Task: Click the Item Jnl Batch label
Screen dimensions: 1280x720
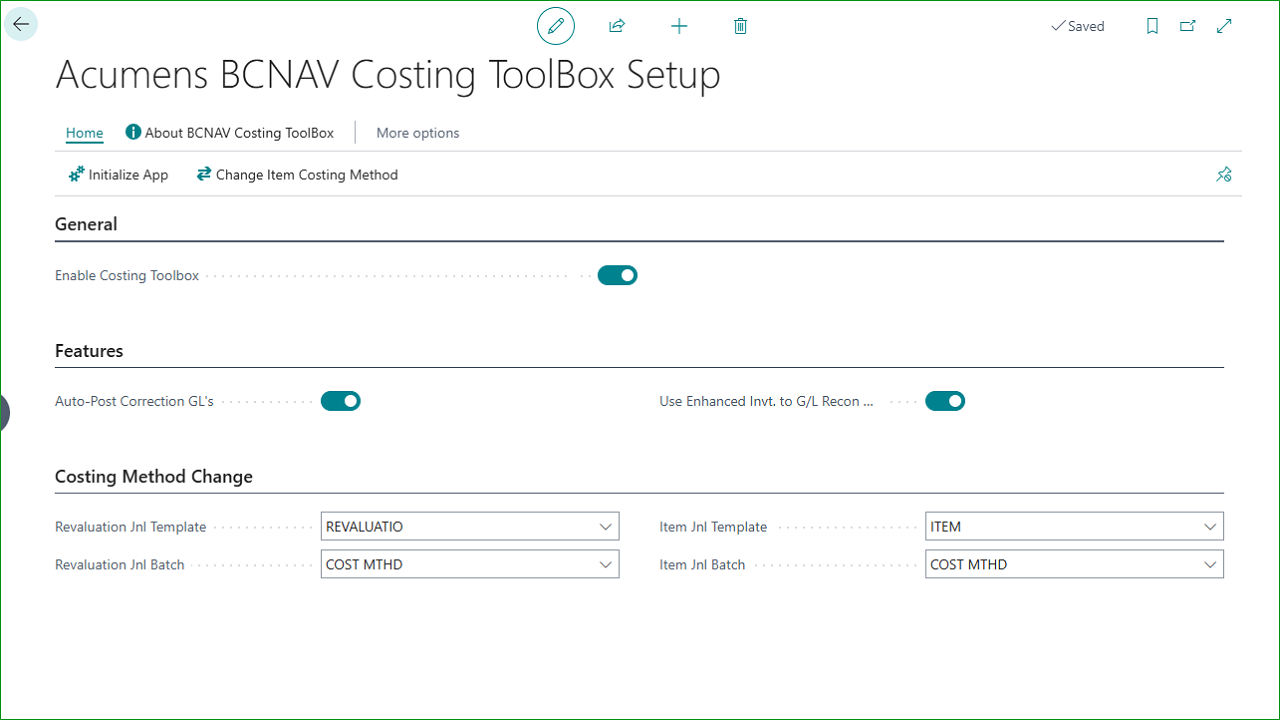Action: coord(702,565)
